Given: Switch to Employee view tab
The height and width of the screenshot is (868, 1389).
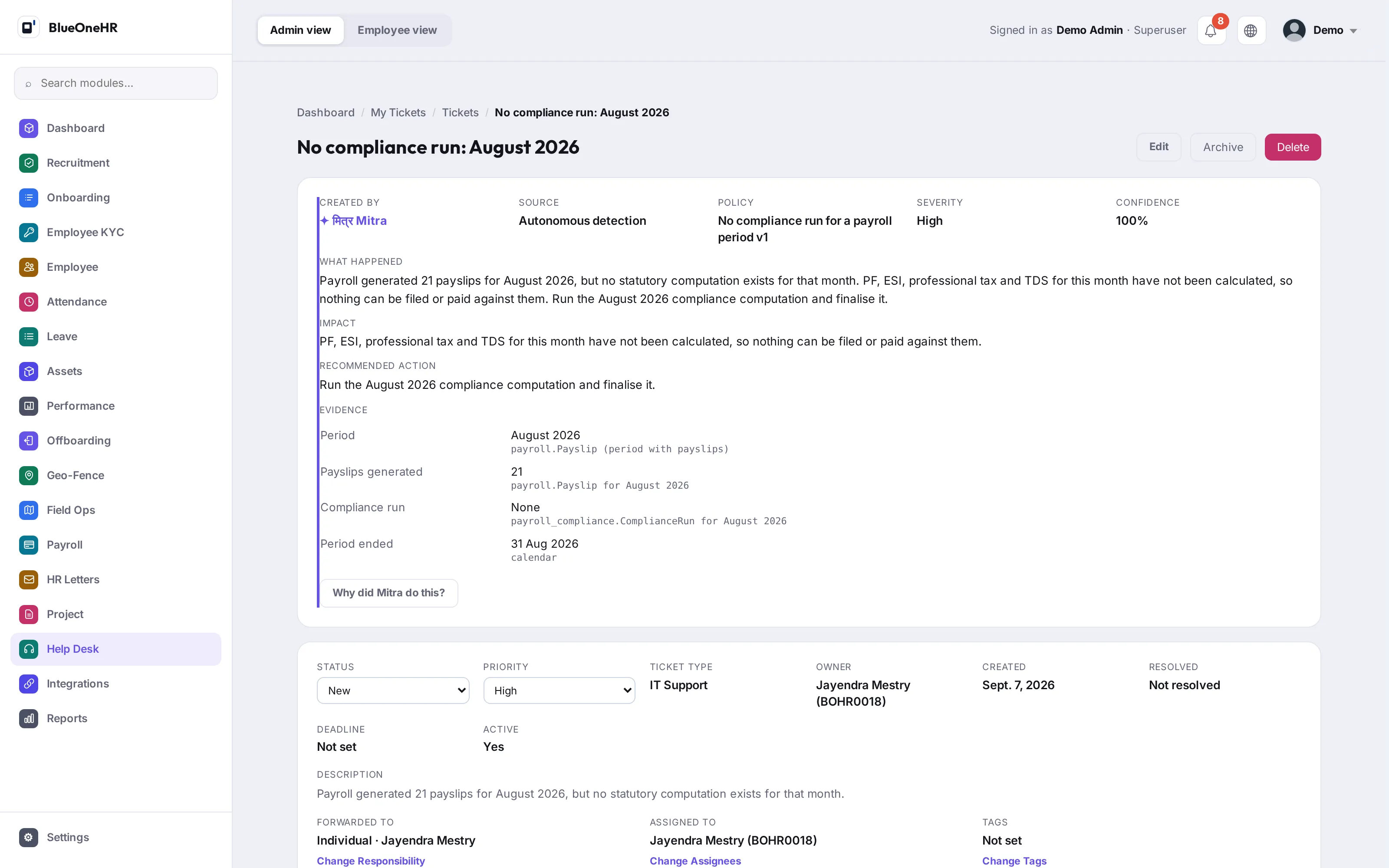Looking at the screenshot, I should click(x=397, y=30).
